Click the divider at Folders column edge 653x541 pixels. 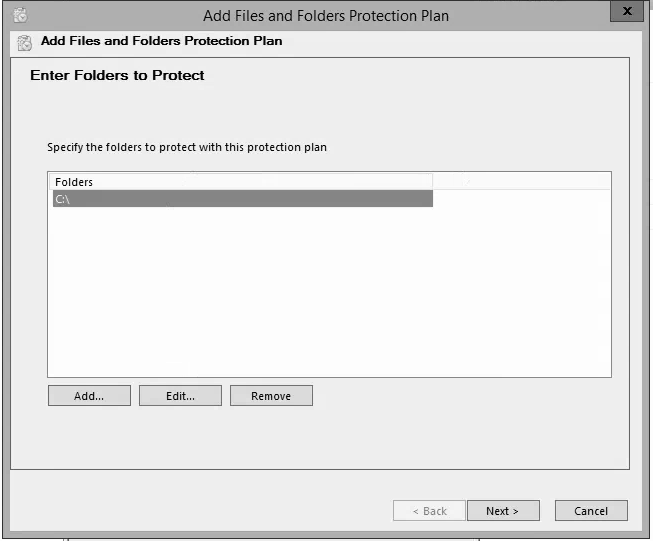click(433, 182)
